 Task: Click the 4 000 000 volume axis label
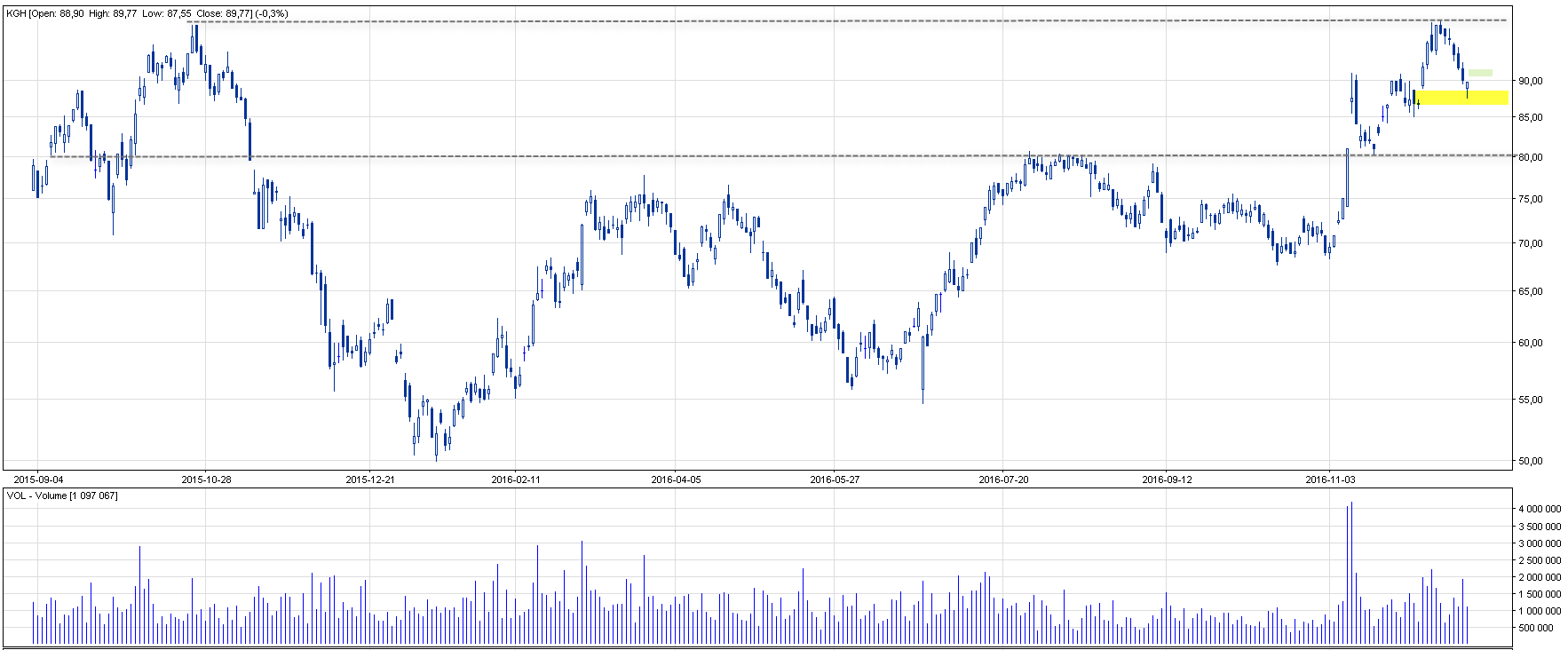[x=1540, y=509]
